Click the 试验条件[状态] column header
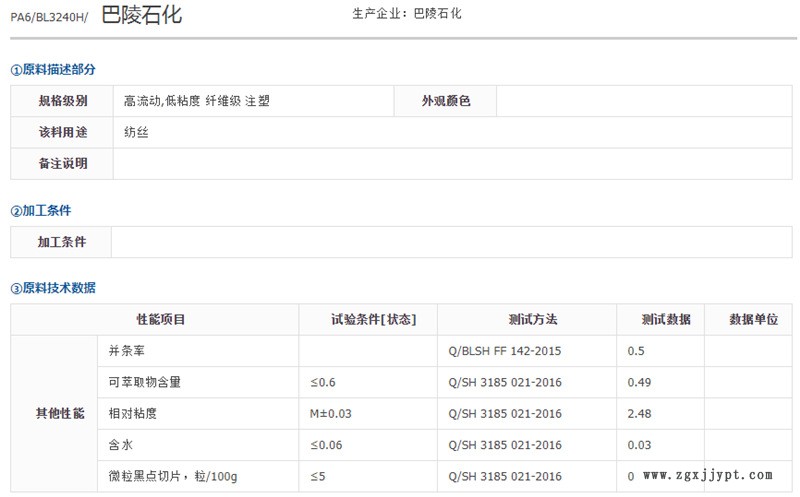800x497 pixels. pos(373,320)
